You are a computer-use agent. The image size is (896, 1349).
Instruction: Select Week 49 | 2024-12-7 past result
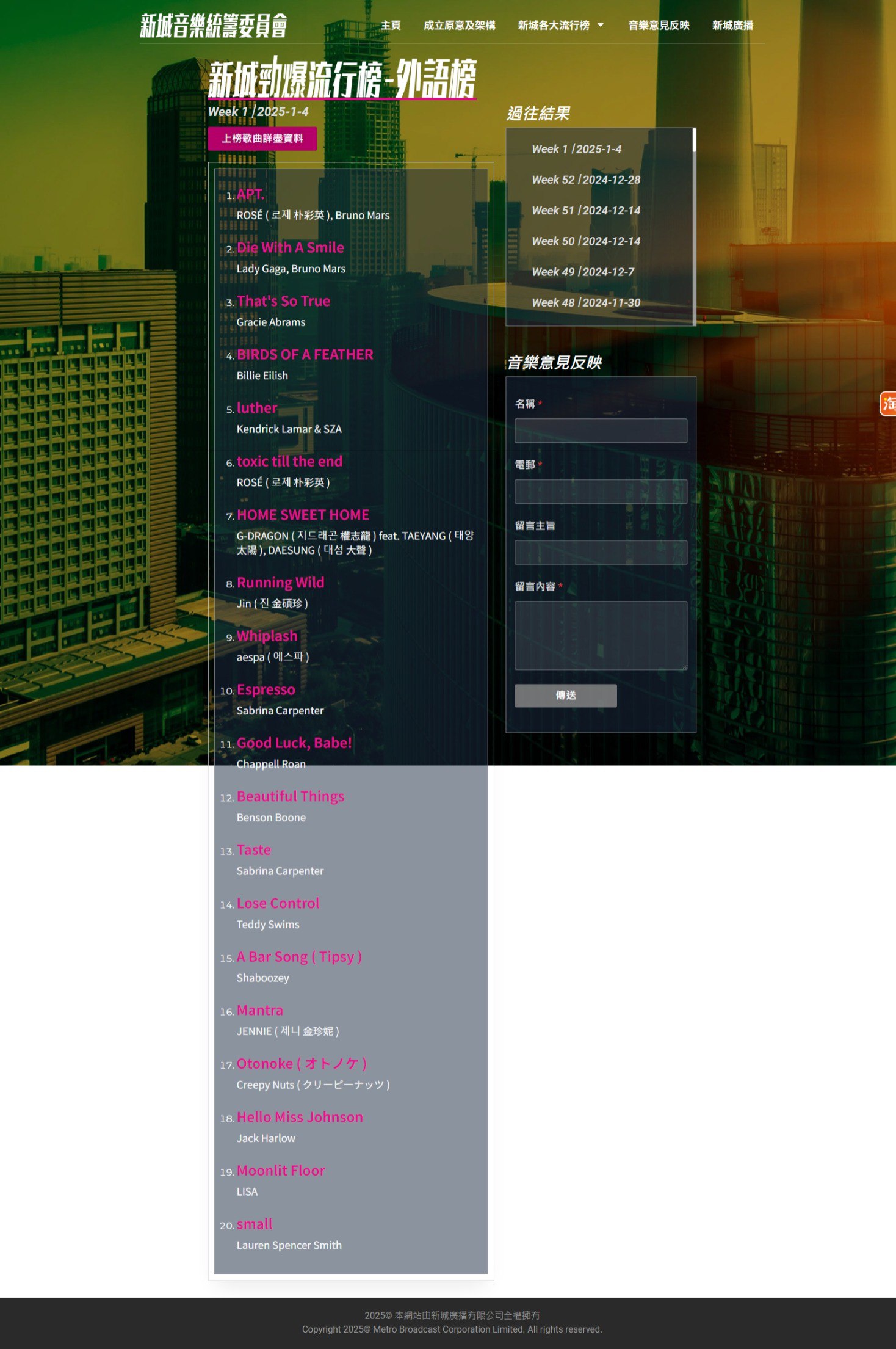(583, 272)
